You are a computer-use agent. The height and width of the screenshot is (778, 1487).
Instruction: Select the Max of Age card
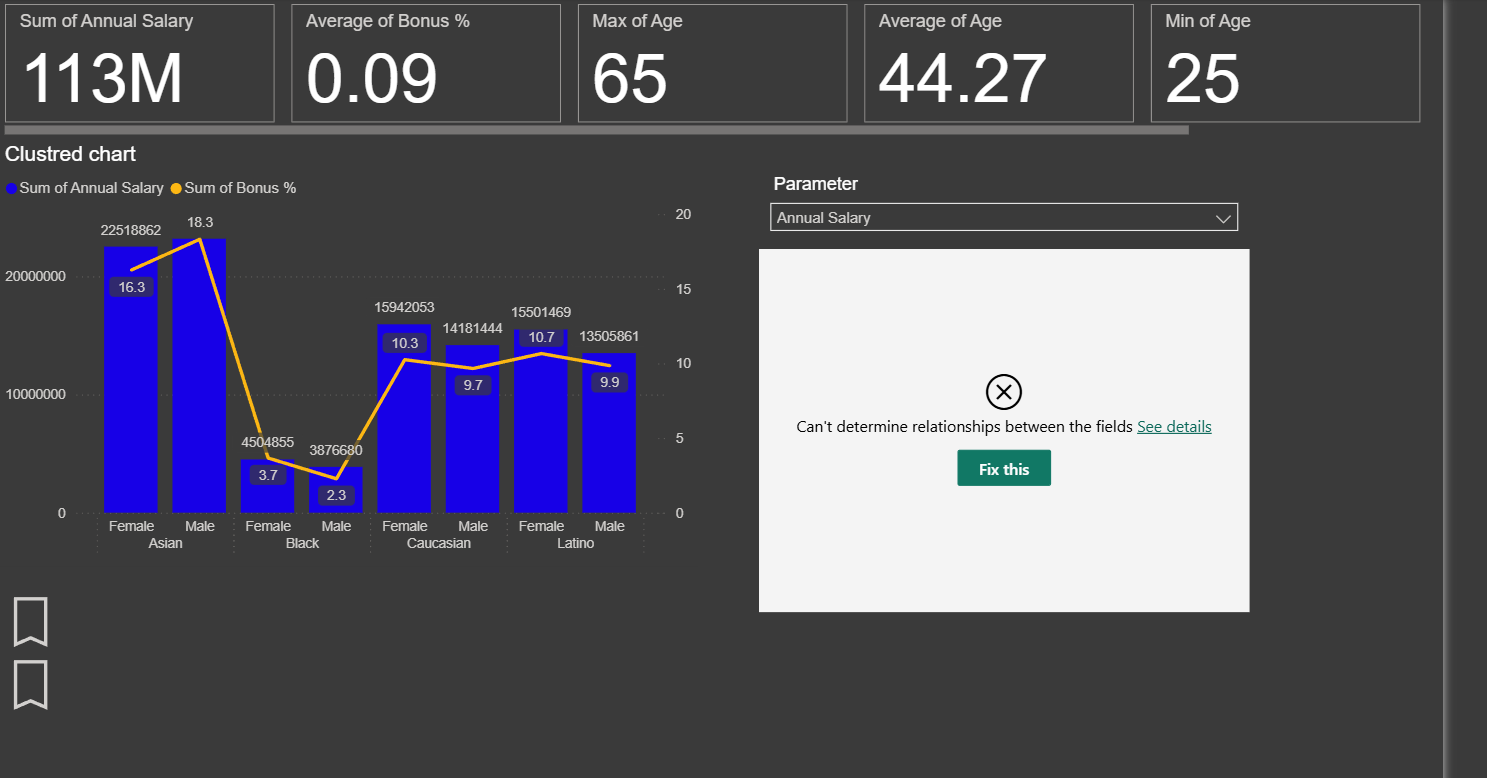[x=712, y=63]
